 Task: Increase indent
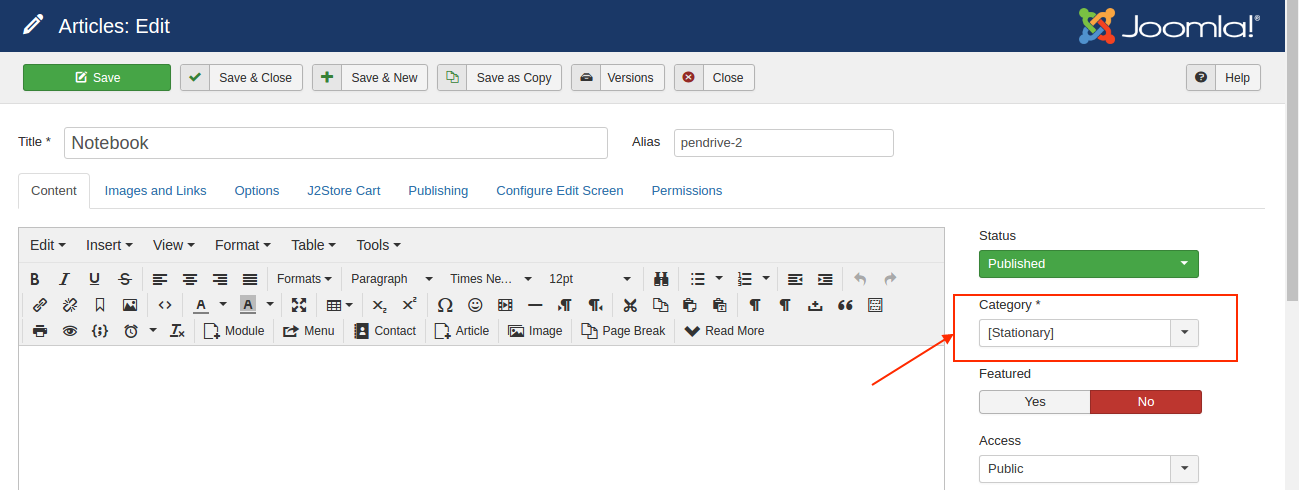click(825, 279)
